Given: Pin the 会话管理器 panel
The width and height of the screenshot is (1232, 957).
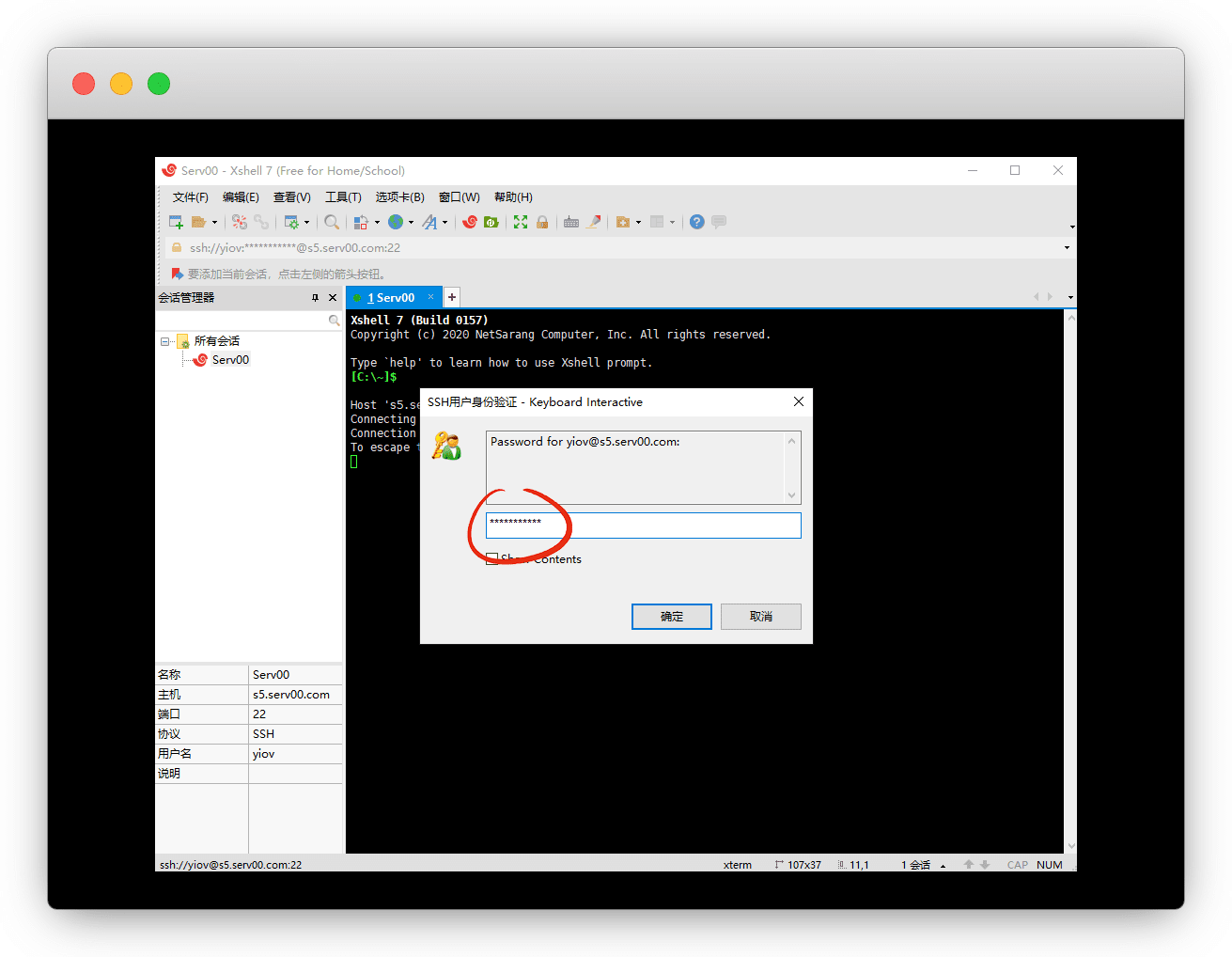Looking at the screenshot, I should 315,298.
